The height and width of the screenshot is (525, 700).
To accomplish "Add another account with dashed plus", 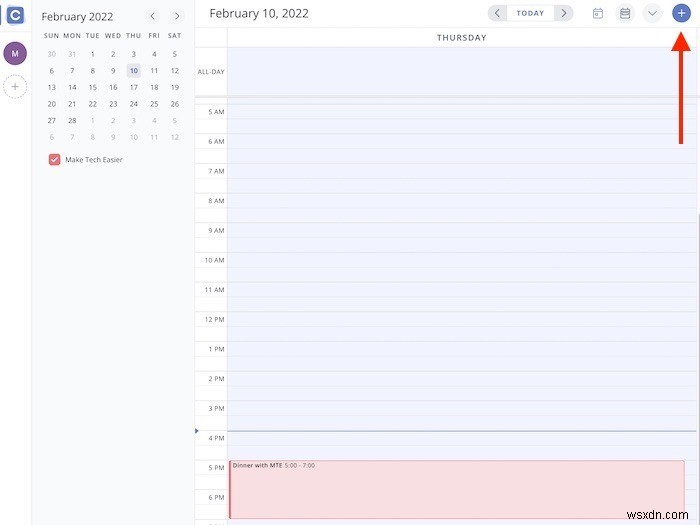I will pyautogui.click(x=15, y=87).
